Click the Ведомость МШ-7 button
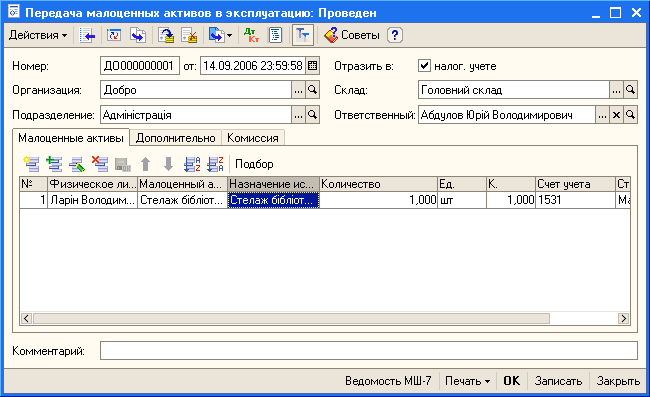 [388, 381]
